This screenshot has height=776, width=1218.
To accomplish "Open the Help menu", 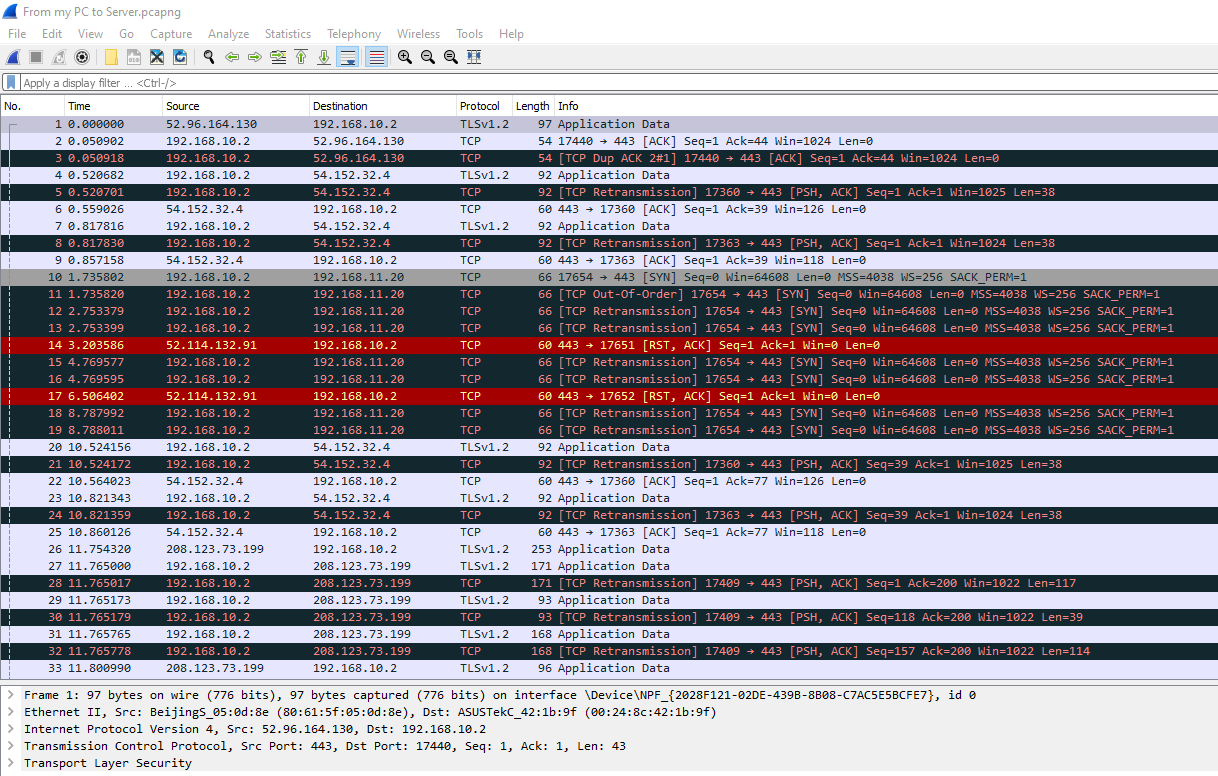I will click(511, 34).
